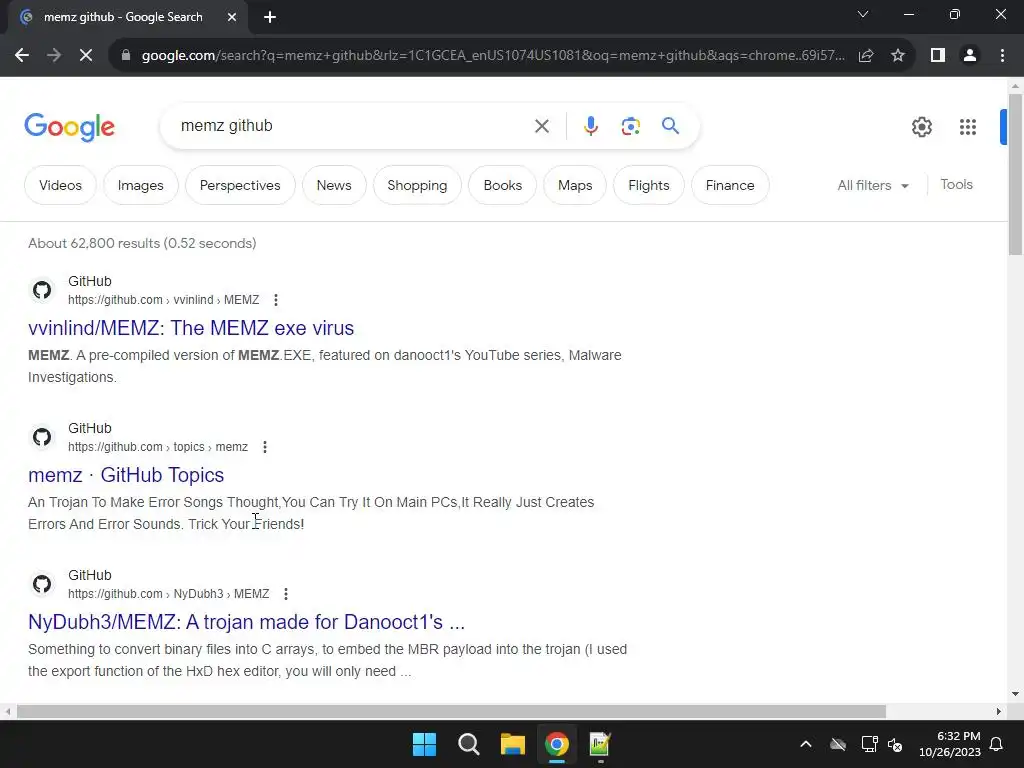The width and height of the screenshot is (1024, 768).
Task: Open more options for topics memz result
Action: click(x=264, y=447)
